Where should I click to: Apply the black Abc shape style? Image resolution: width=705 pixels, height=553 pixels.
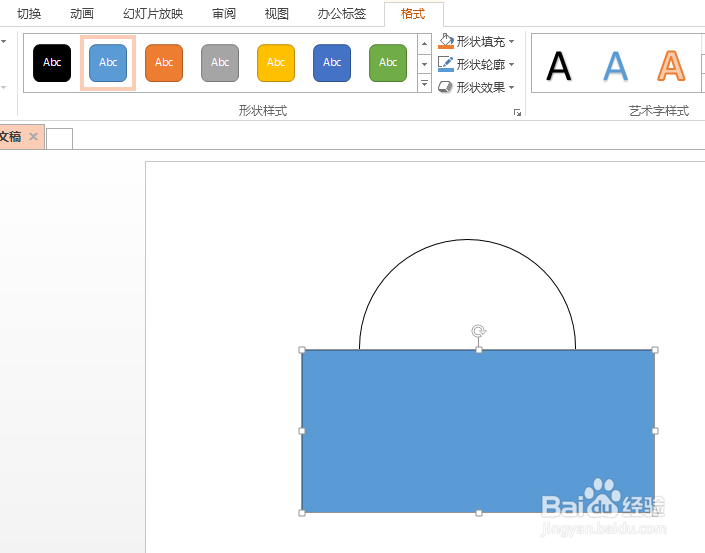click(52, 63)
